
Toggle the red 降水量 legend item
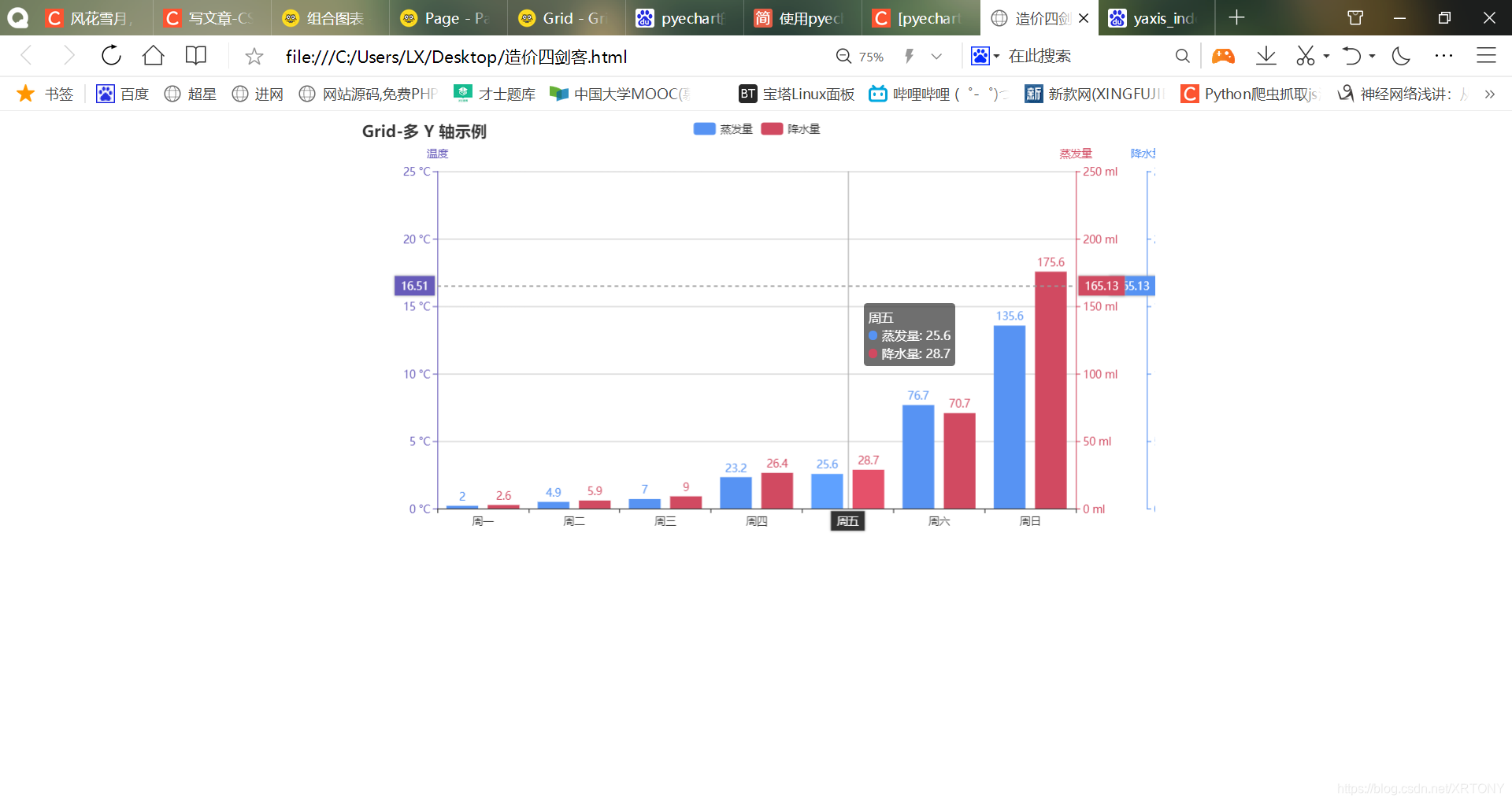pos(791,129)
